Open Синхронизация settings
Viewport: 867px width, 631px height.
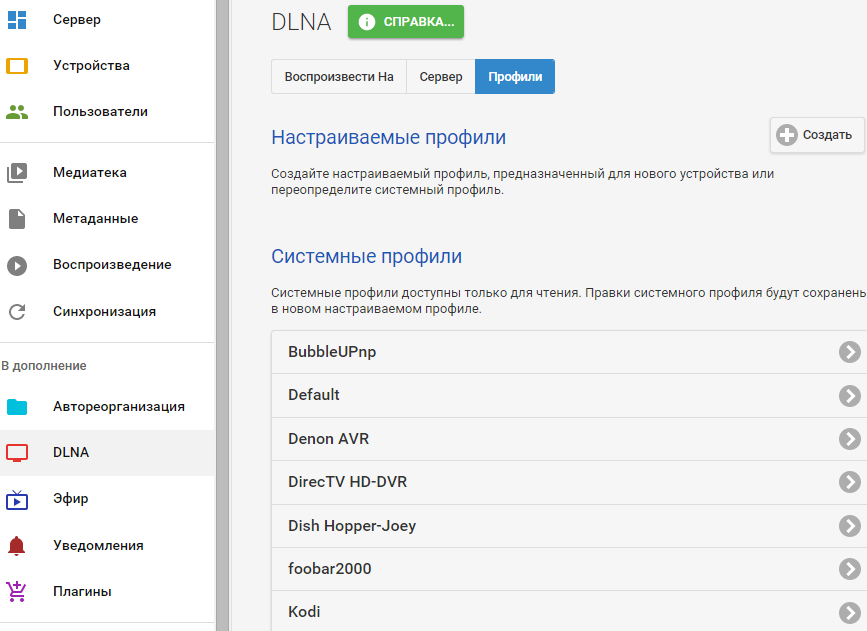[105, 312]
